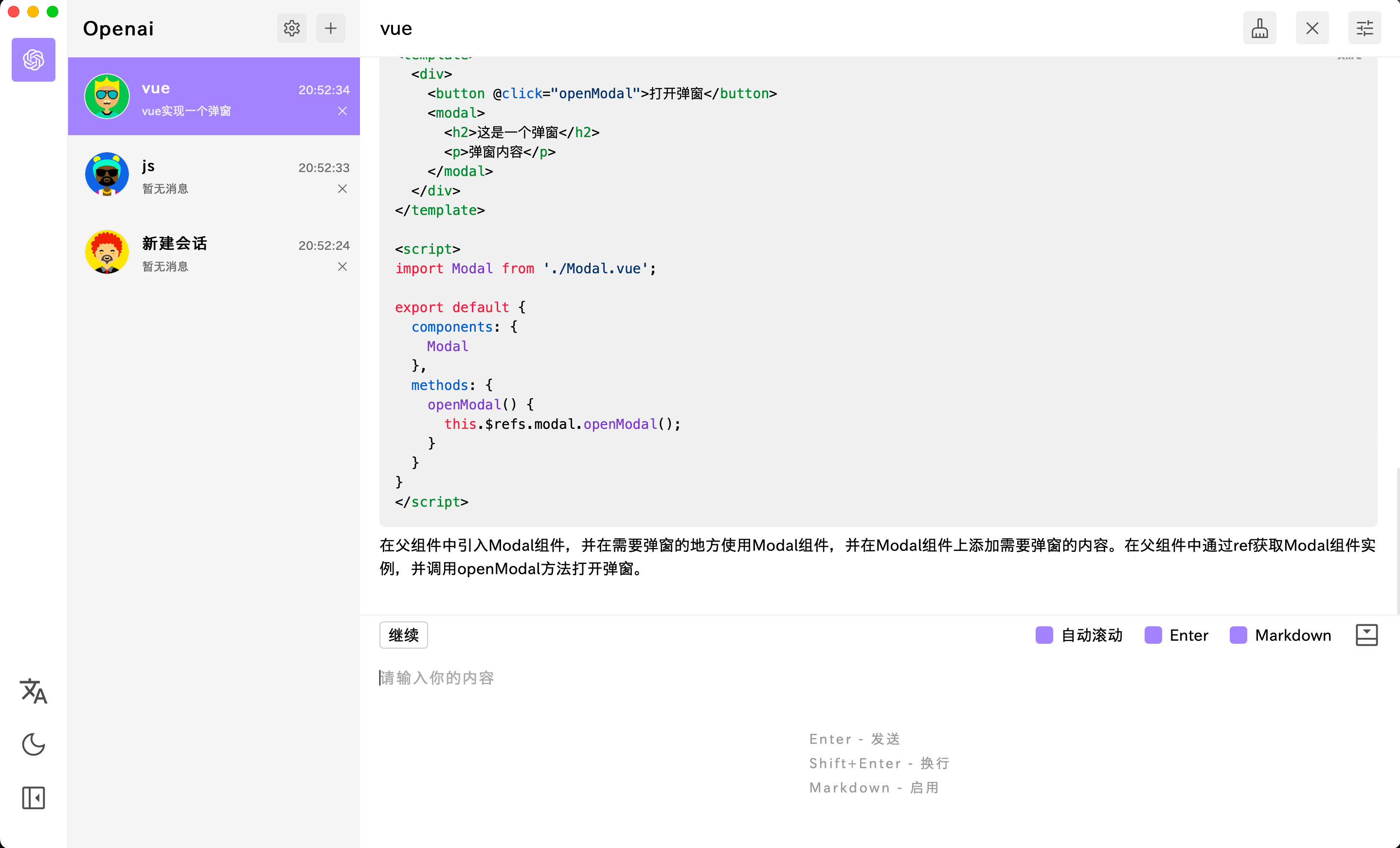Collapse the input area panel icon
This screenshot has height=848, width=1400.
point(1366,635)
